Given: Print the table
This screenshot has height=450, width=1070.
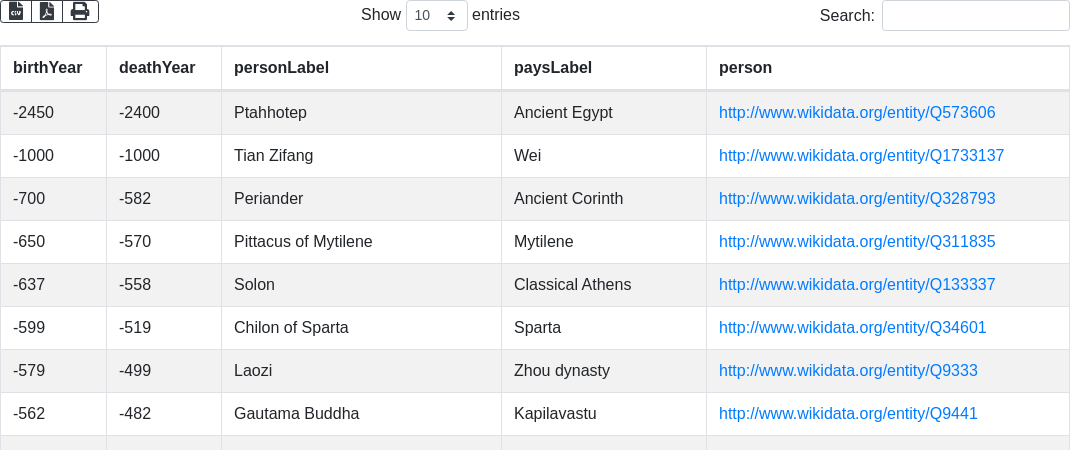Looking at the screenshot, I should [80, 12].
